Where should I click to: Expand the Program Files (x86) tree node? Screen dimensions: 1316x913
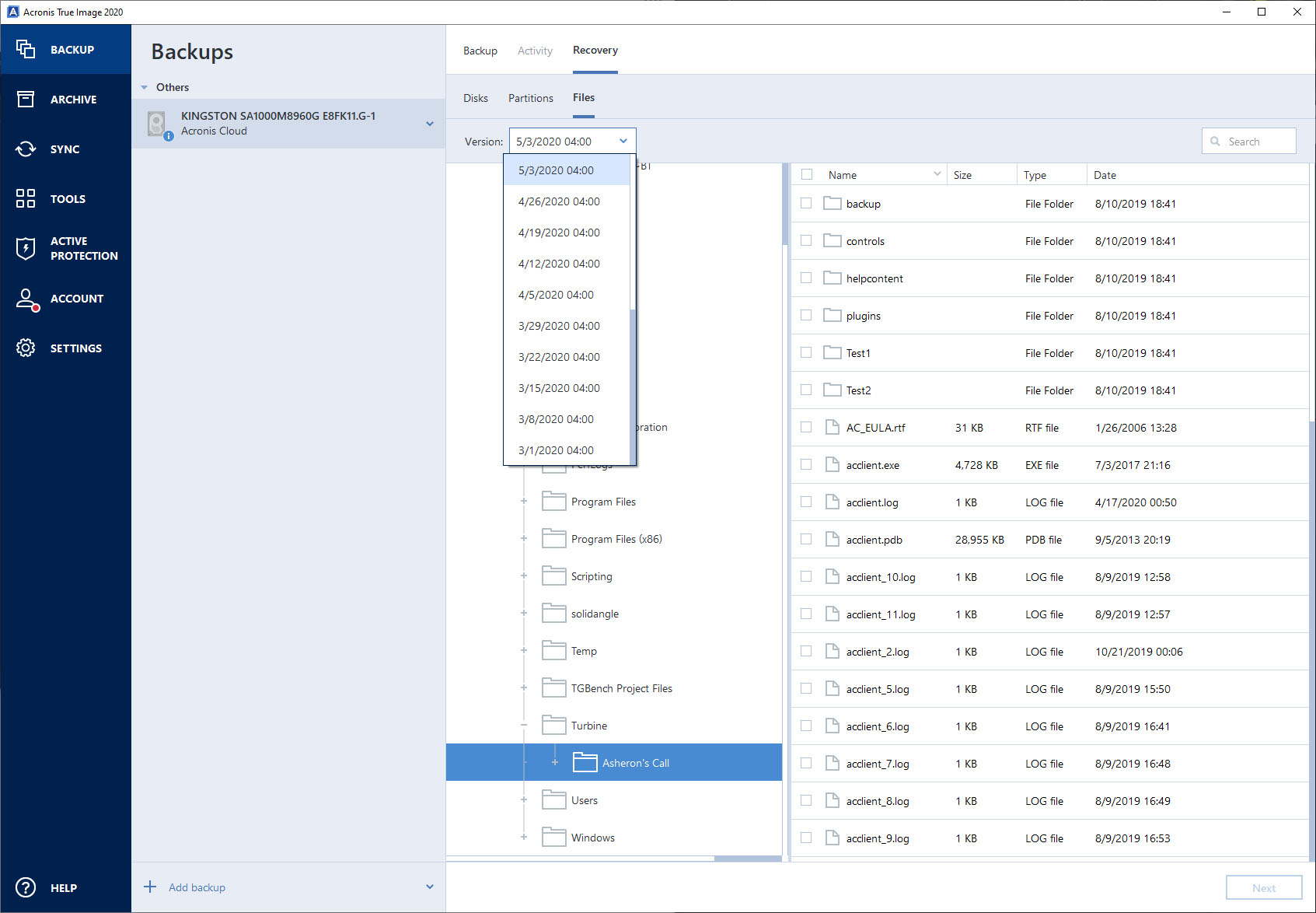524,538
